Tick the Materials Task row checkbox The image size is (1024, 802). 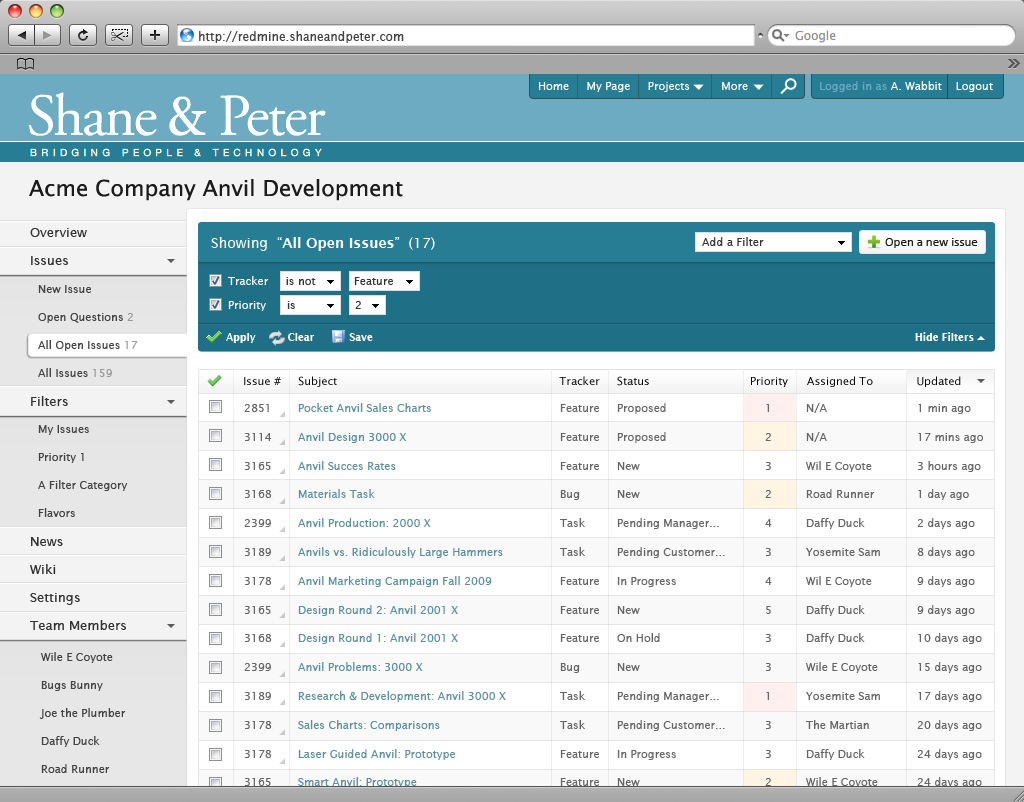[216, 493]
